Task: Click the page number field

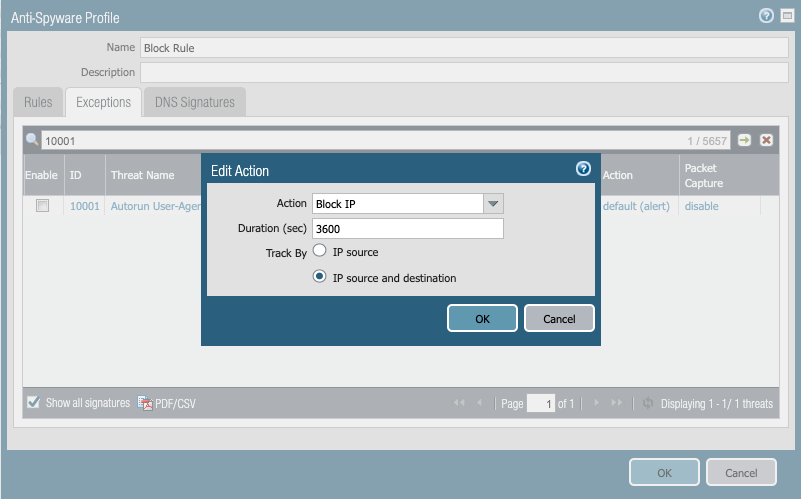Action: (x=541, y=403)
